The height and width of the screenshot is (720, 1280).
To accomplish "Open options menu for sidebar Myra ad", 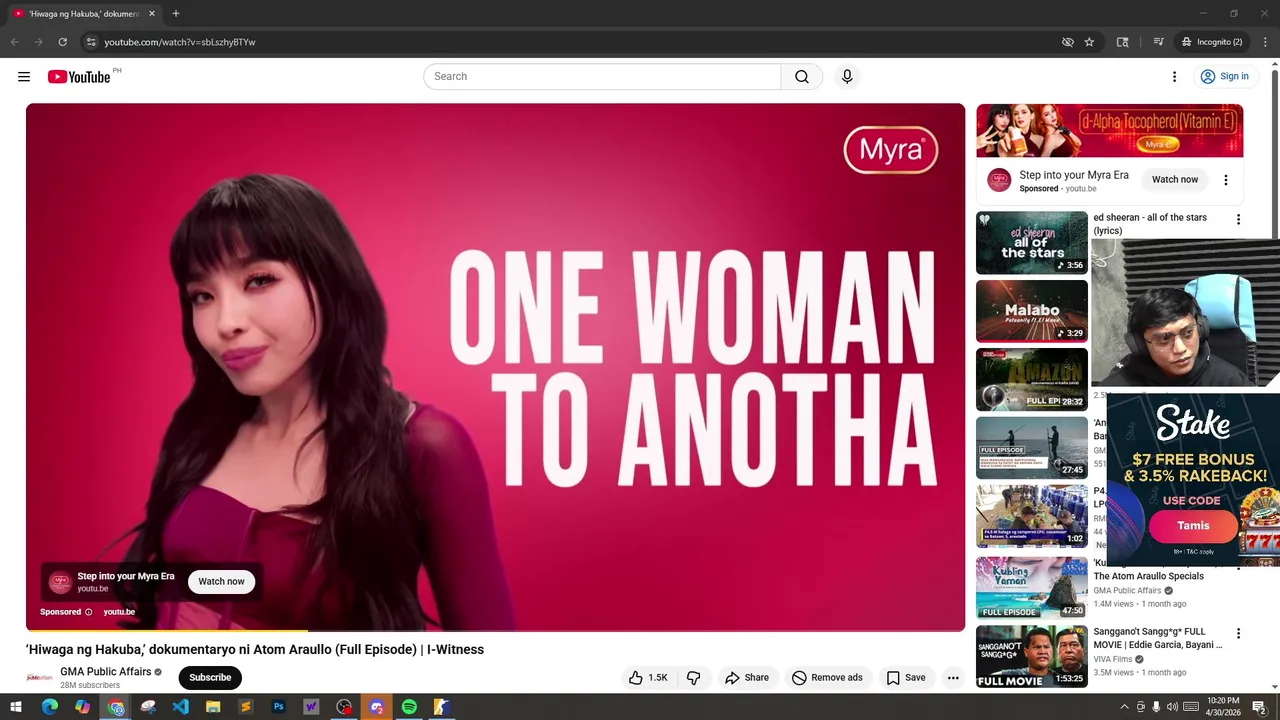I will tap(1226, 180).
